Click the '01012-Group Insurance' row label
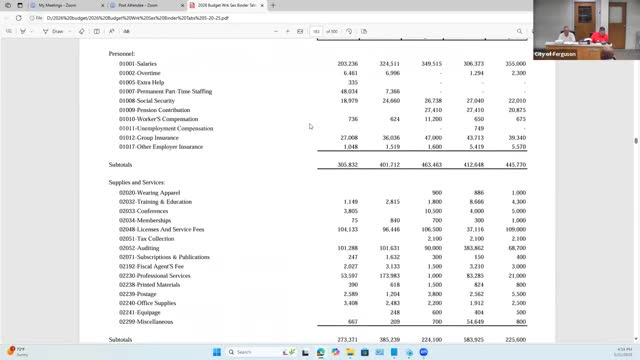 tap(149, 138)
